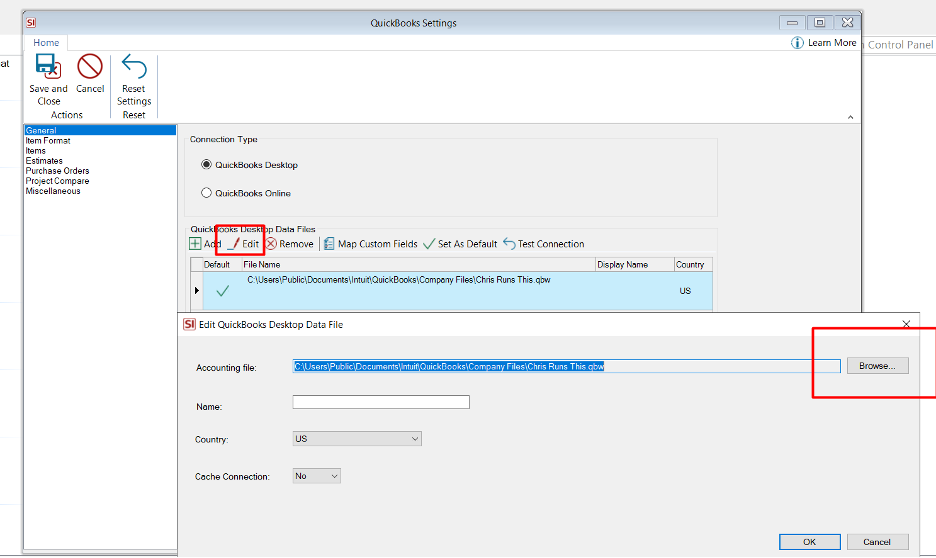Viewport: 936px width, 558px height.
Task: Click the Default column header
Action: point(221,264)
